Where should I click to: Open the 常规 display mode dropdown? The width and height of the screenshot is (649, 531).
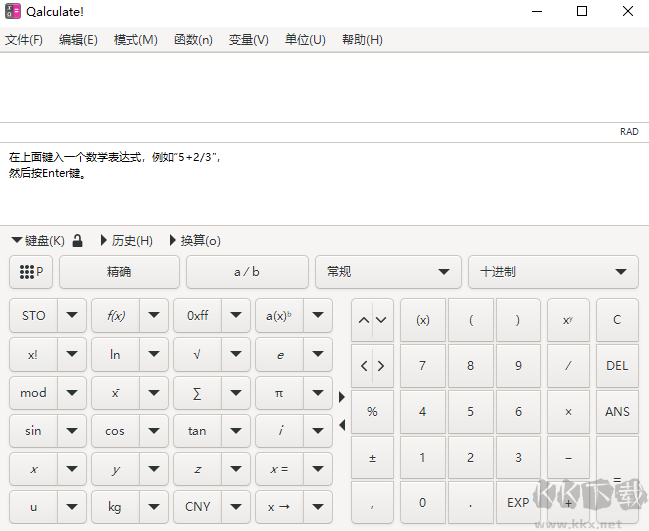tap(388, 272)
